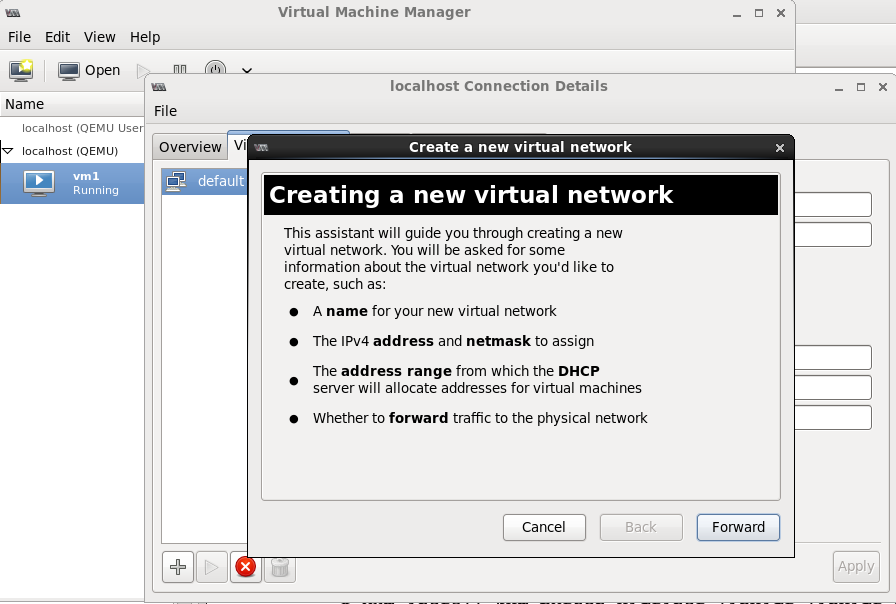Screen dimensions: 896x604
Task: Click the Name column header
Action: pyautogui.click(x=72, y=104)
